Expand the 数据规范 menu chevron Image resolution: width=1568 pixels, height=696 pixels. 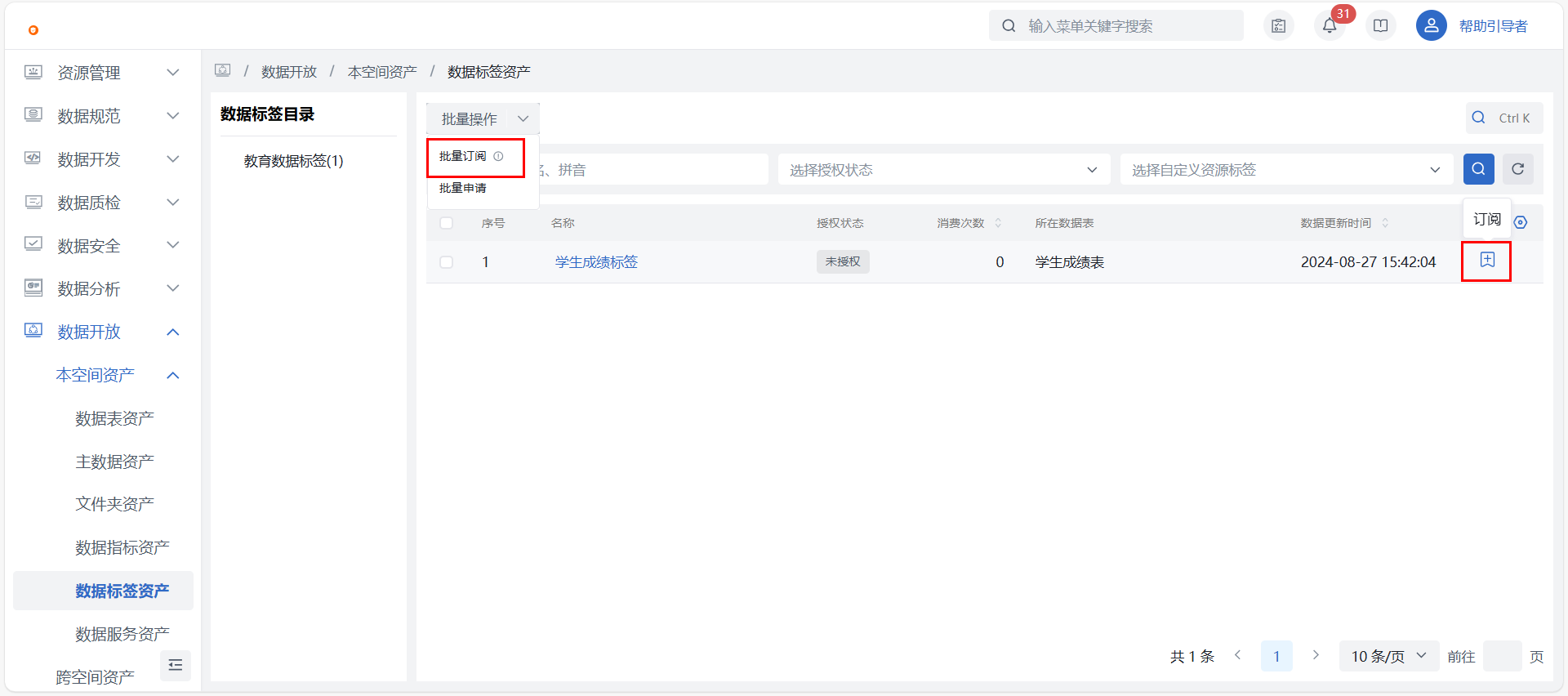(173, 115)
